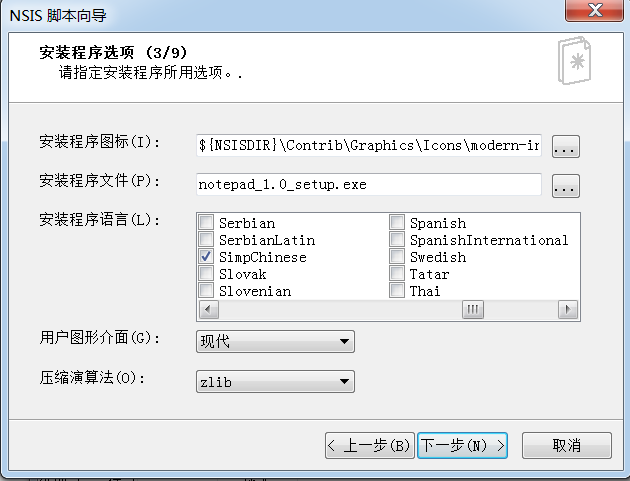Tick the Swedish language checkbox

[x=397, y=256]
